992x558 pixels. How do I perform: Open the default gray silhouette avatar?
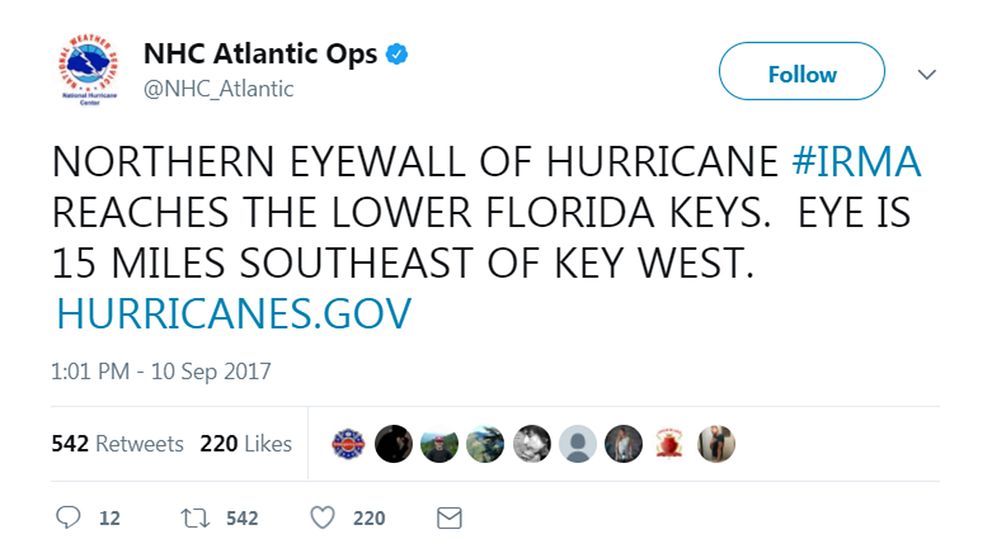577,443
